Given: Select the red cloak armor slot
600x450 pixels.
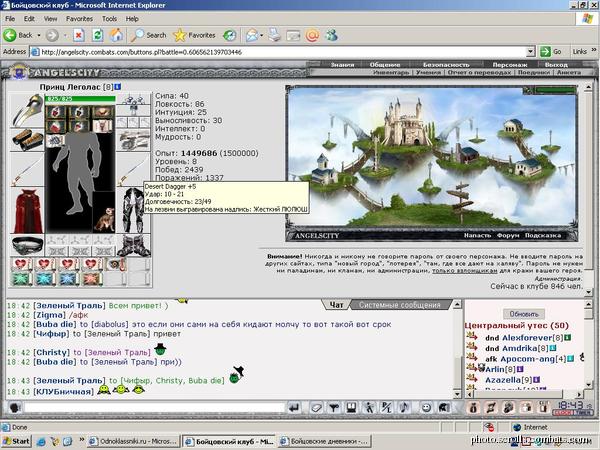Looking at the screenshot, I should click(x=27, y=211).
